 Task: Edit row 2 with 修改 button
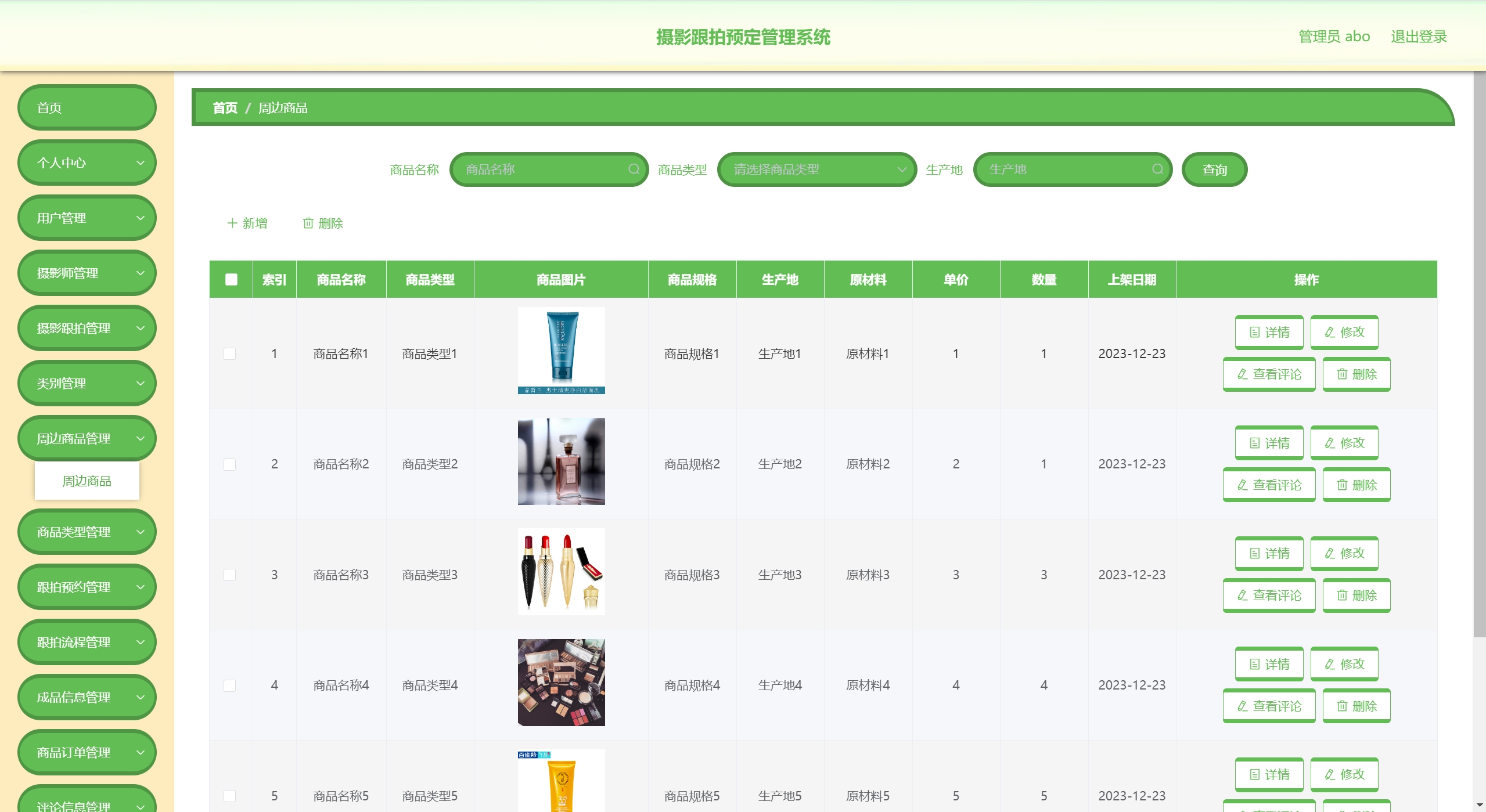coord(1344,443)
